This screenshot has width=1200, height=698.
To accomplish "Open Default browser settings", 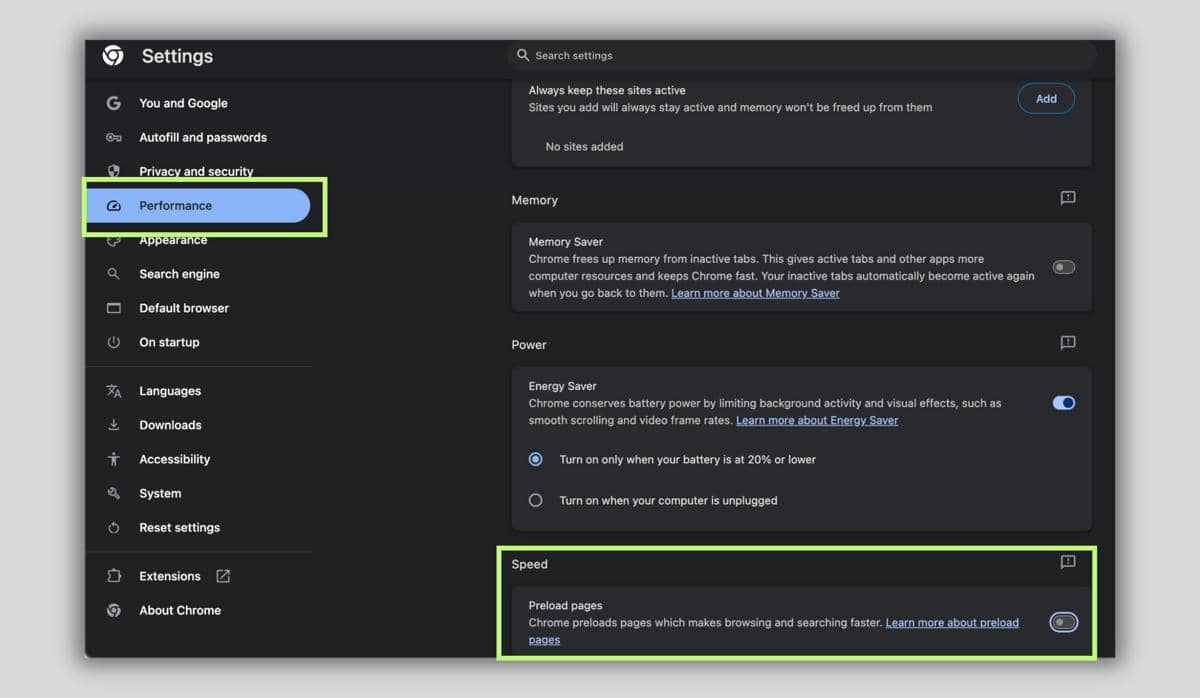I will [184, 308].
